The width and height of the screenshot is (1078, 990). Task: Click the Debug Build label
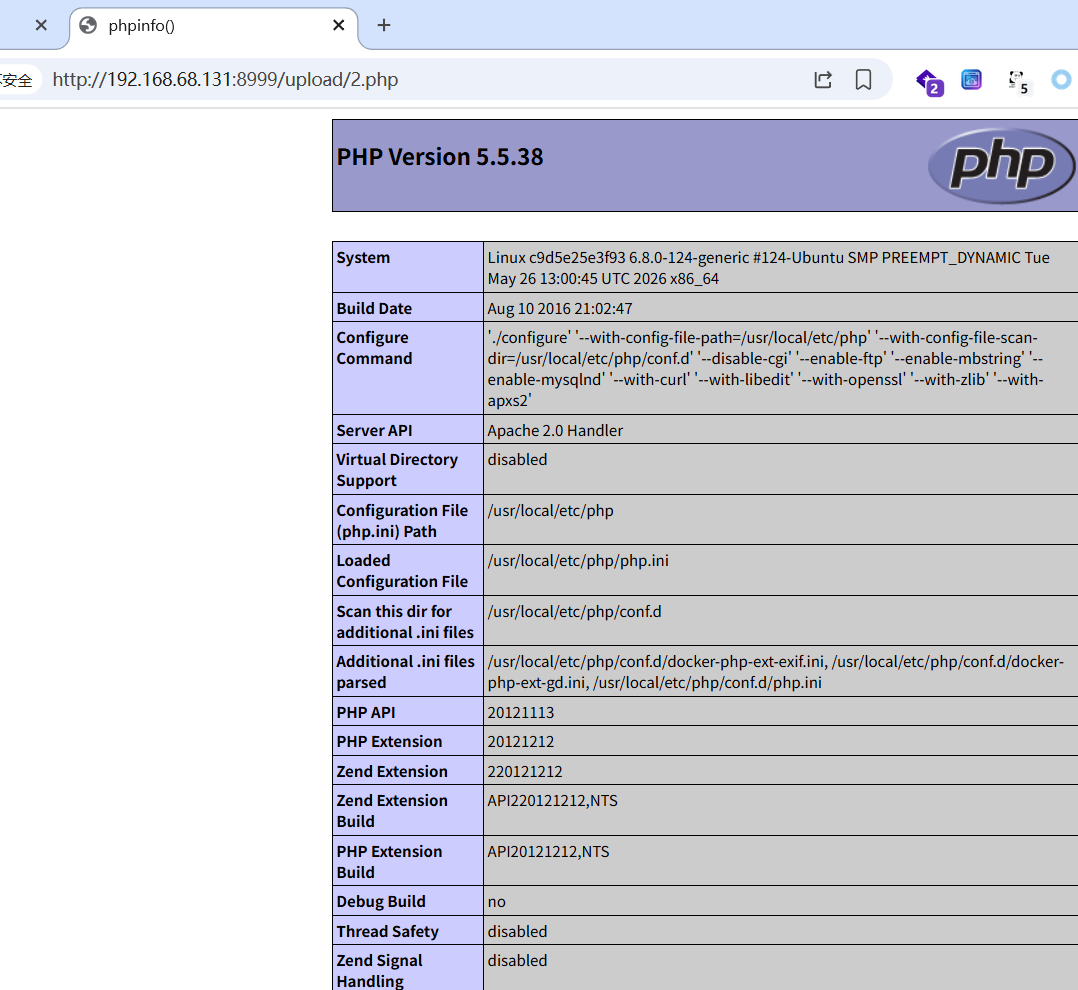pos(381,902)
